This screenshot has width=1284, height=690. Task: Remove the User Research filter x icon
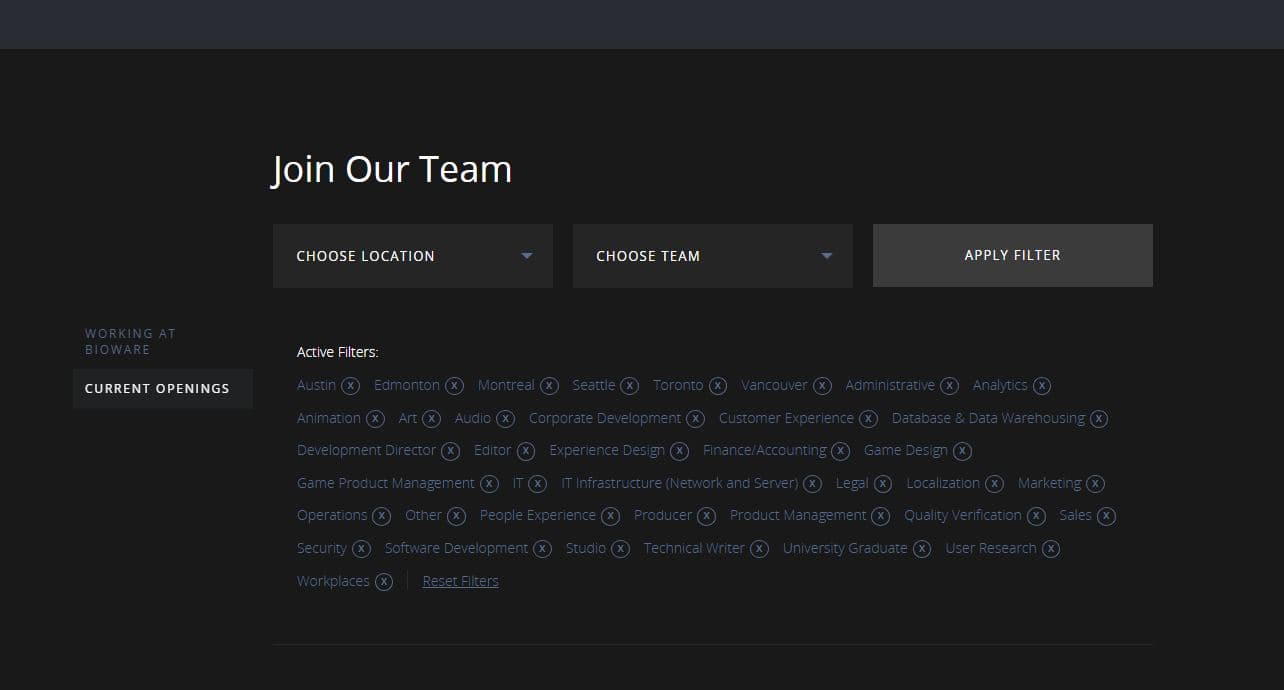pyautogui.click(x=1051, y=549)
